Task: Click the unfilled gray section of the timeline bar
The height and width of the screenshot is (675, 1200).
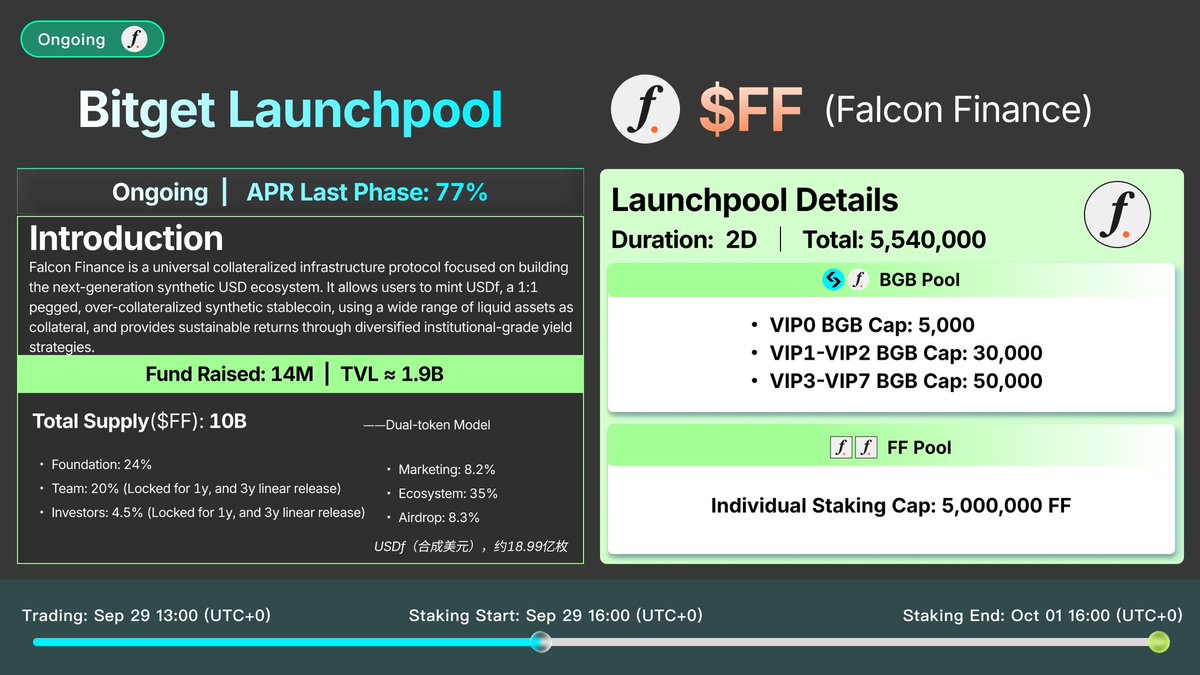Action: 850,642
